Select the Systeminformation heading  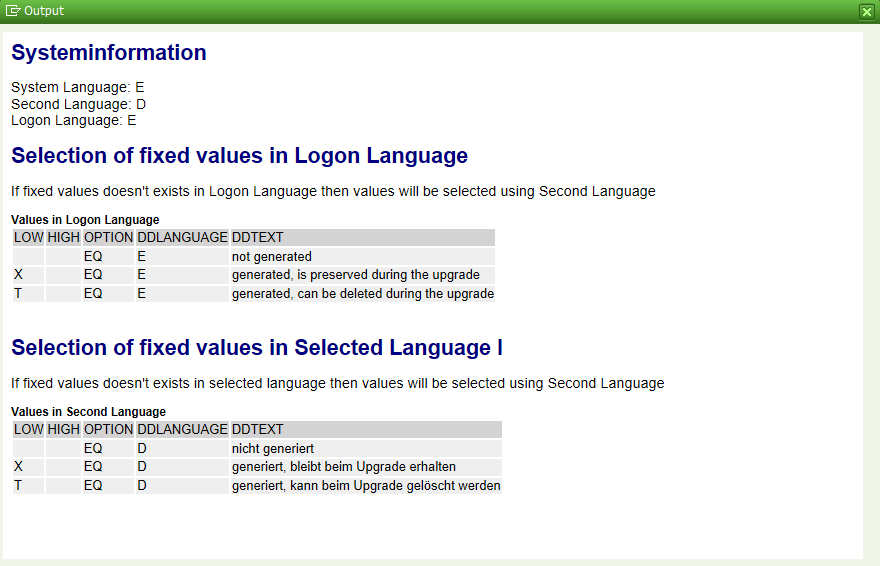click(x=109, y=53)
